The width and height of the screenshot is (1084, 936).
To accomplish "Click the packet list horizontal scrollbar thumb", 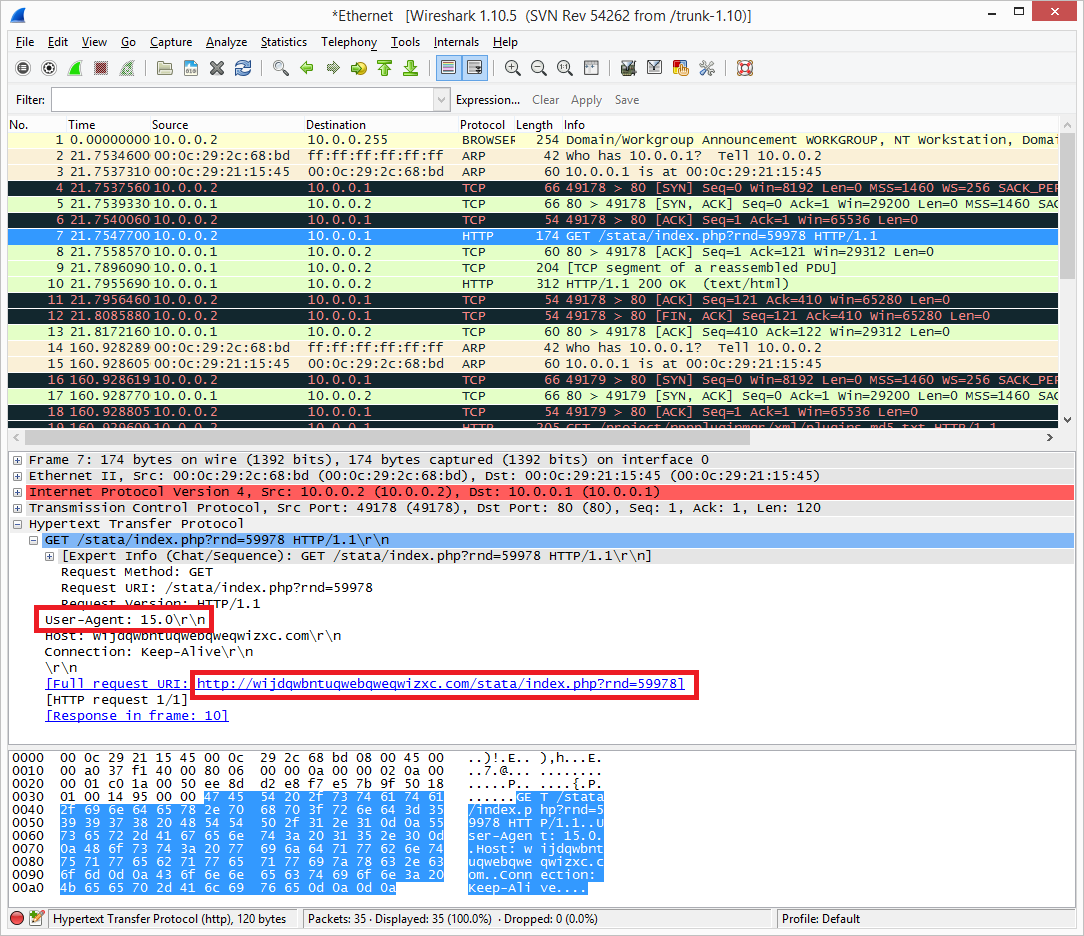I will pyautogui.click(x=387, y=438).
